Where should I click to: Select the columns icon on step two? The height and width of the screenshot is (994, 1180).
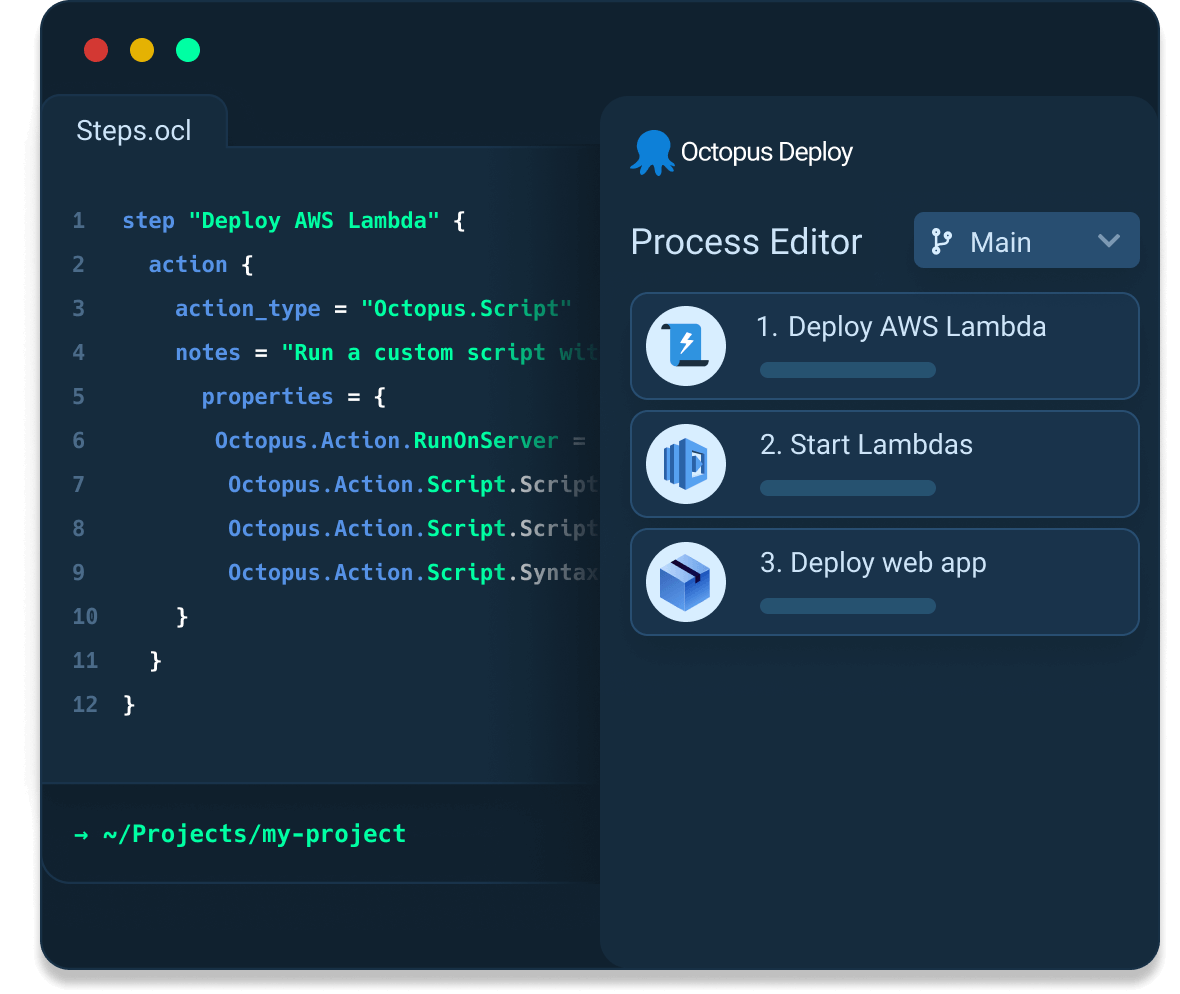click(x=685, y=463)
